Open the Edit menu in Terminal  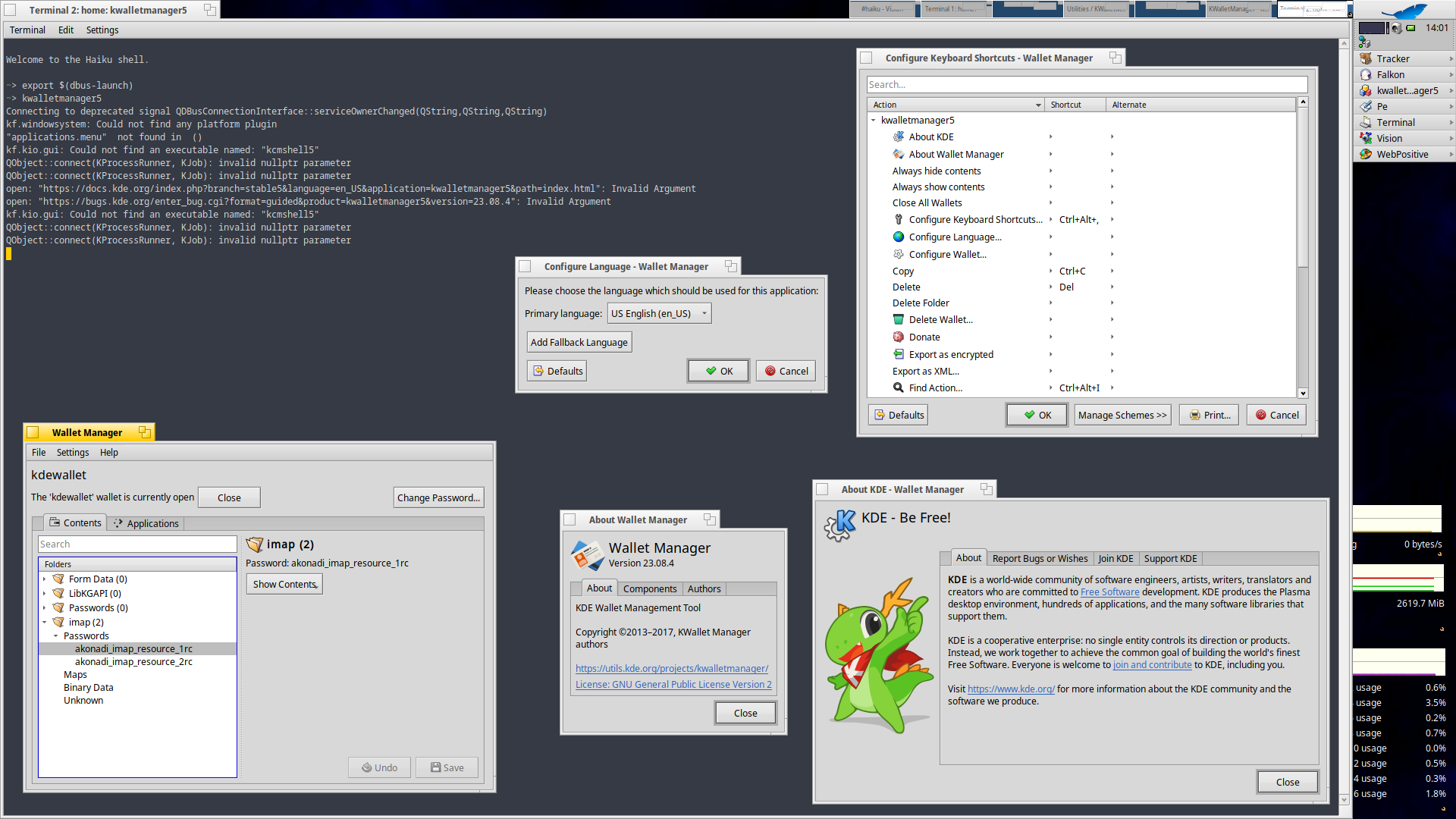66,30
